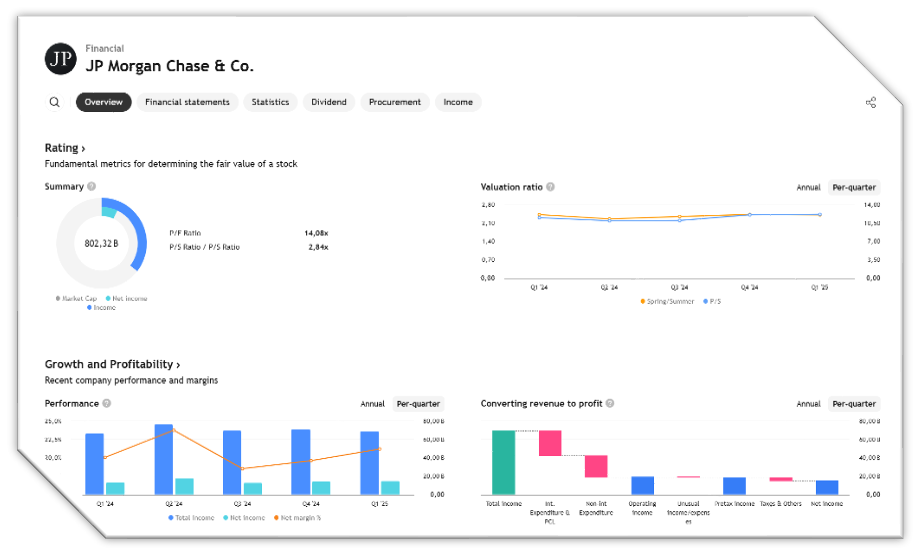Click the Financial category label
The height and width of the screenshot is (556, 920).
(x=104, y=48)
